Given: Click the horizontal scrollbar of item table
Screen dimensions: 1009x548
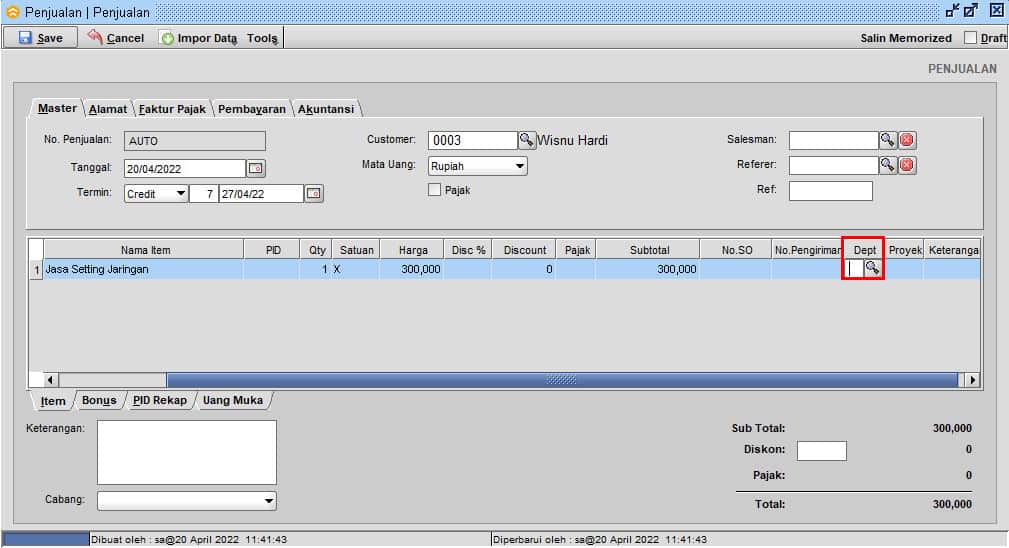Looking at the screenshot, I should tap(560, 380).
